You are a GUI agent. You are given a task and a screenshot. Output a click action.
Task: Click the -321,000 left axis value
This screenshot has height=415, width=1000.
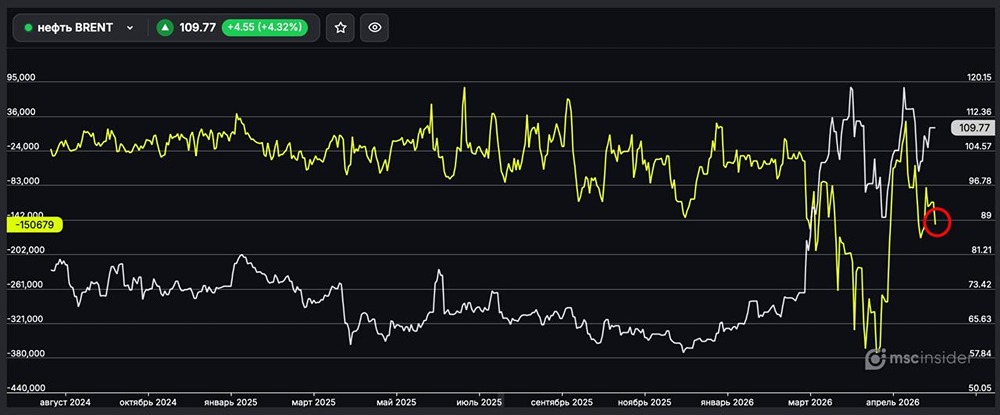23,319
